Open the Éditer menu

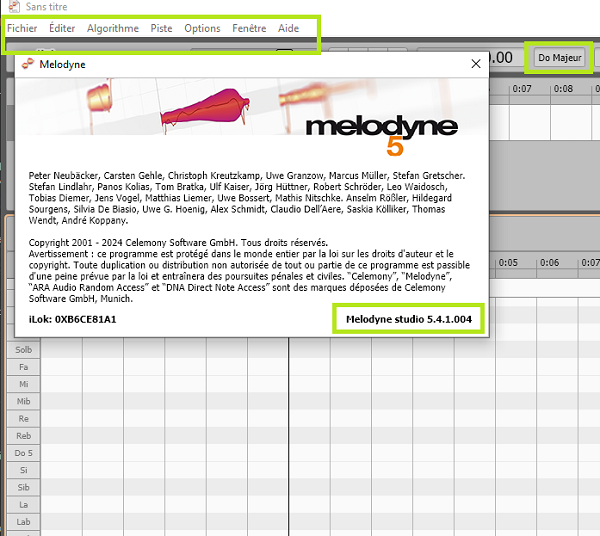coord(62,28)
